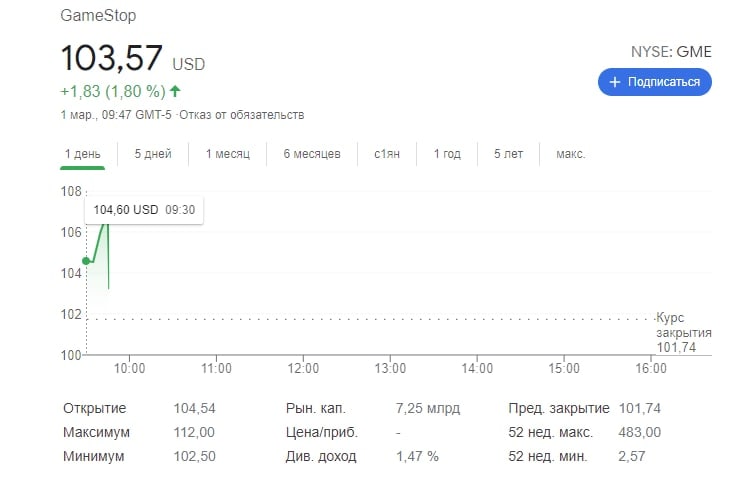This screenshot has width=755, height=490.
Task: Click the Минимум value 102,50
Action: coord(195,456)
